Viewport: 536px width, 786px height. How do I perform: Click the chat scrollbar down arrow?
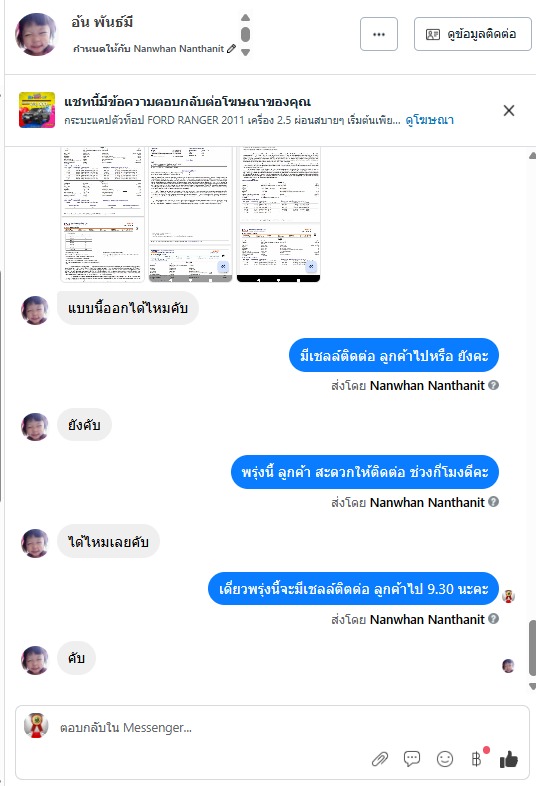tap(532, 687)
